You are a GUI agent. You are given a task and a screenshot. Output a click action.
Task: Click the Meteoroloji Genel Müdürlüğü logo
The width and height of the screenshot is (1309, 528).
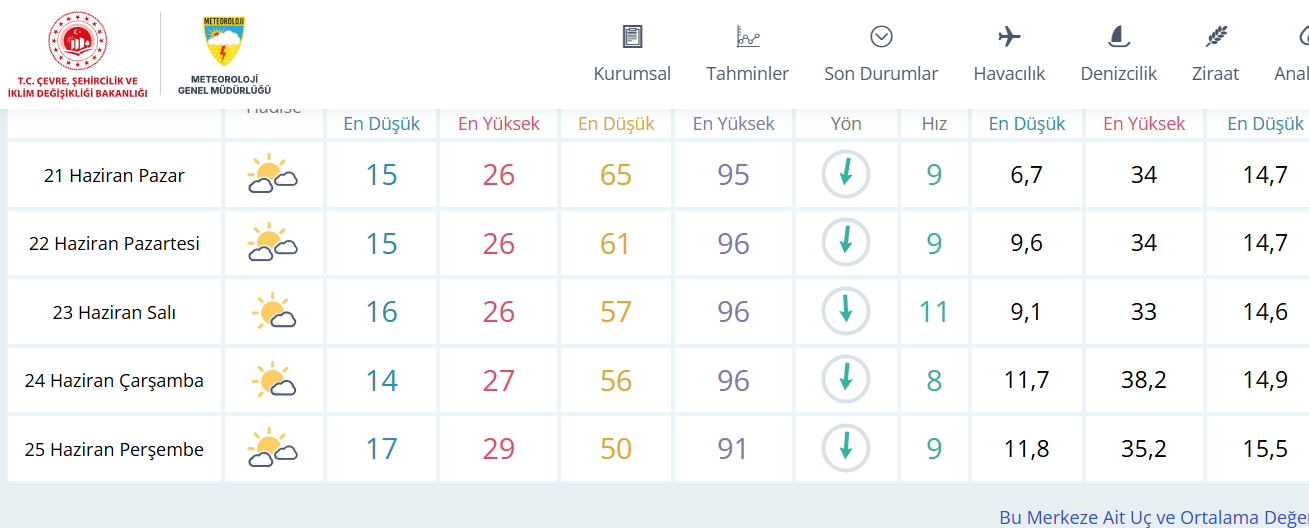click(x=224, y=55)
